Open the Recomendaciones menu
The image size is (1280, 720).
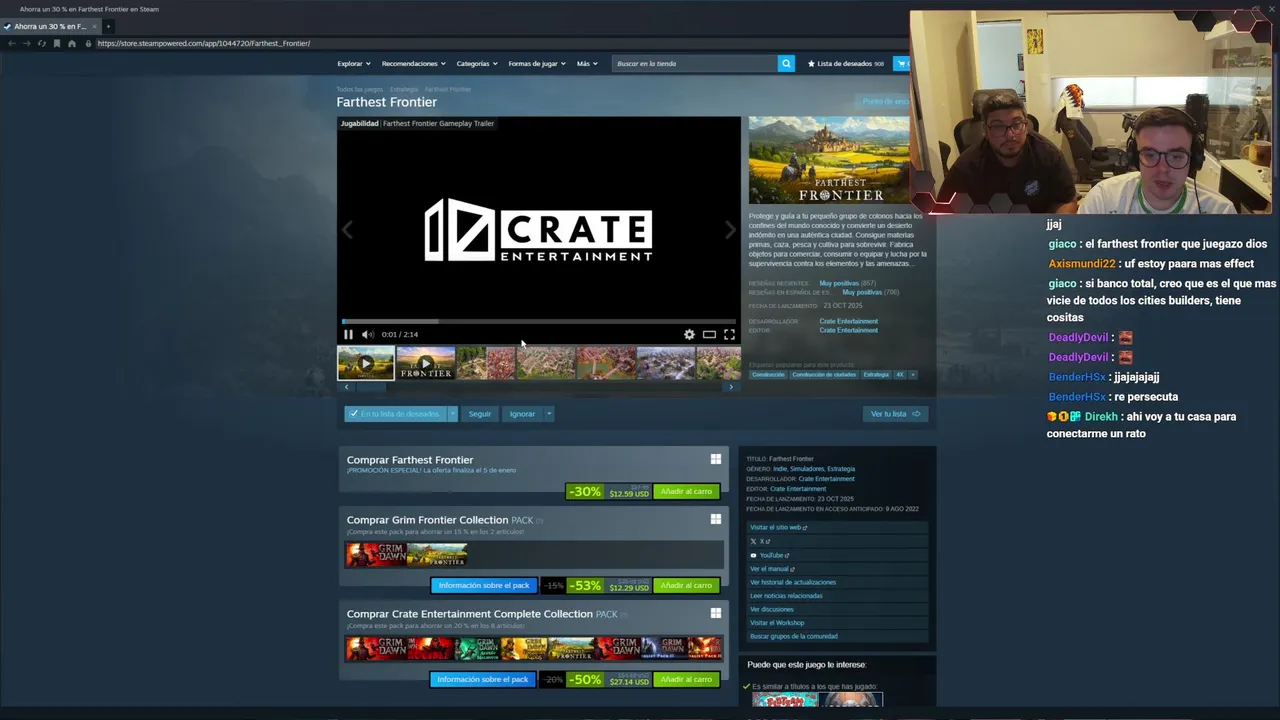[x=413, y=63]
